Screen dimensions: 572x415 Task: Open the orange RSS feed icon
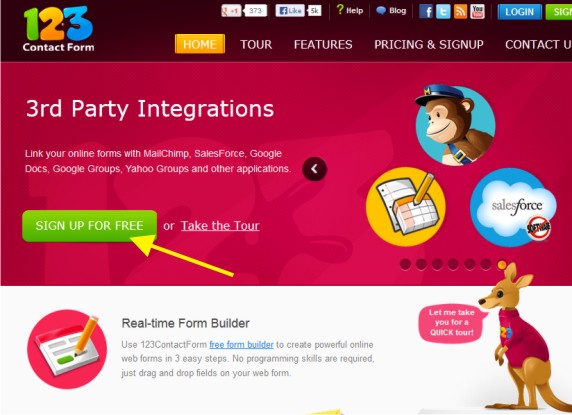[460, 11]
